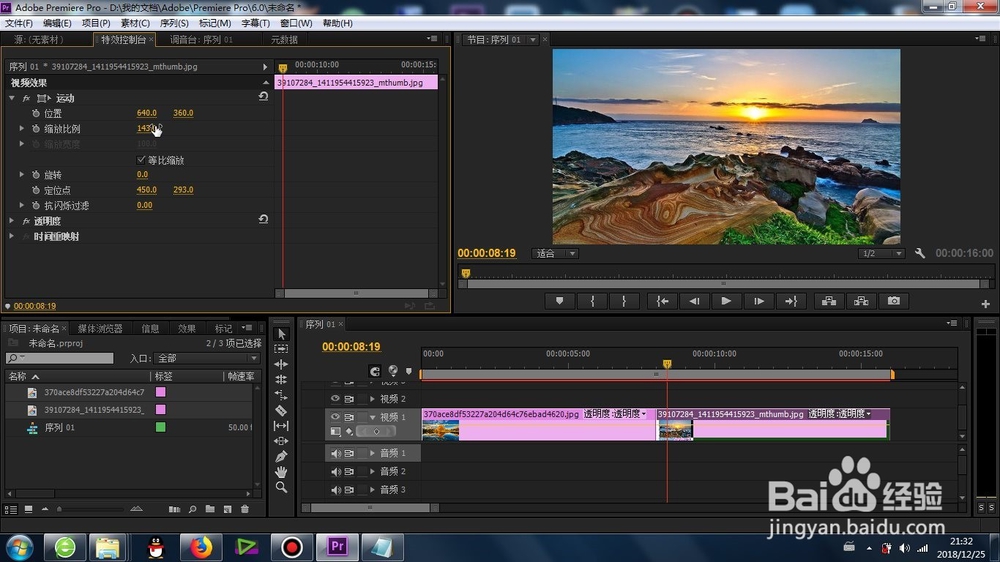Select the Rate Stretch tool
Image resolution: width=1000 pixels, height=562 pixels.
[x=281, y=395]
